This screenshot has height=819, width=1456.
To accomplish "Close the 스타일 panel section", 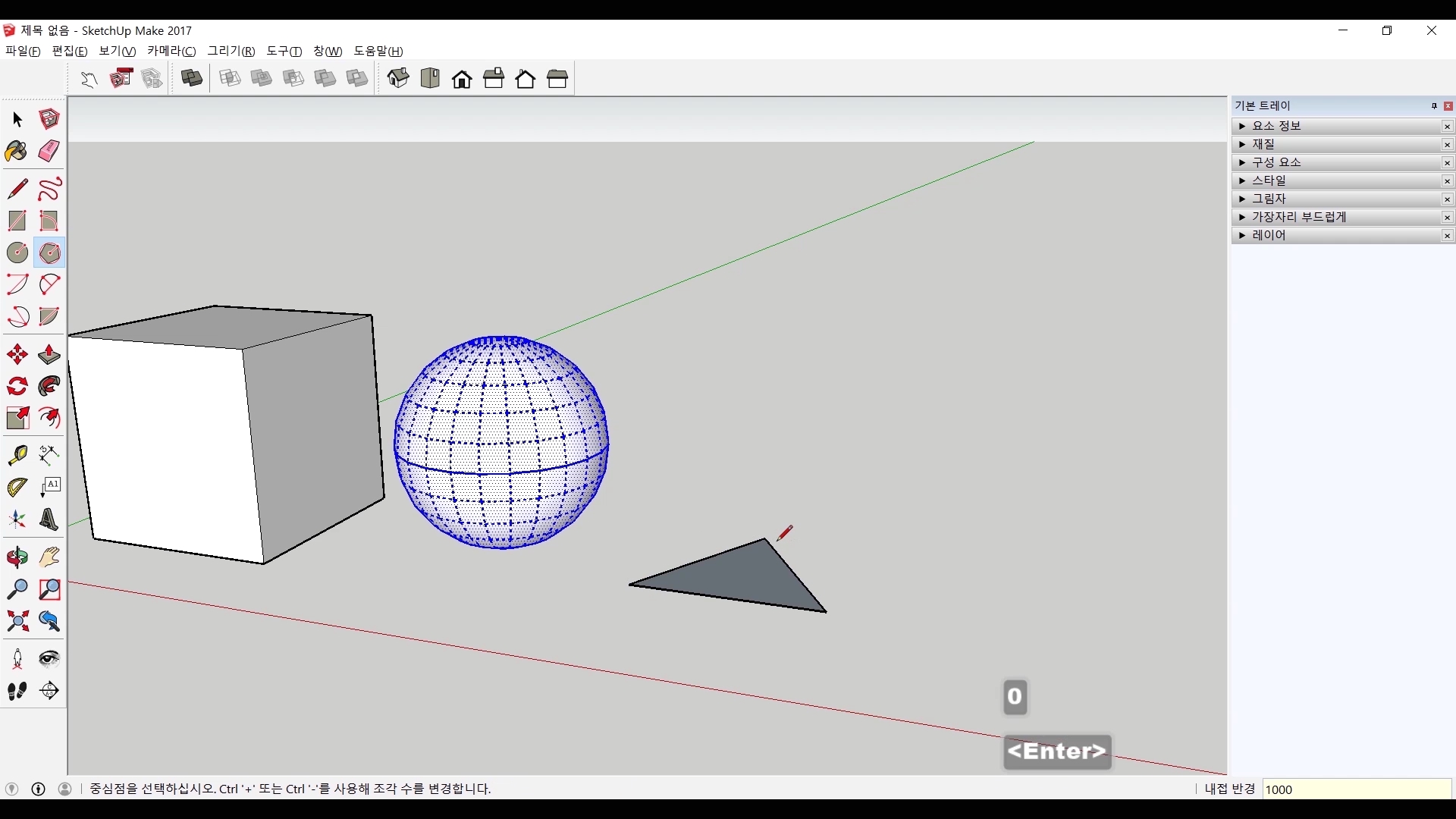I will point(1447,181).
